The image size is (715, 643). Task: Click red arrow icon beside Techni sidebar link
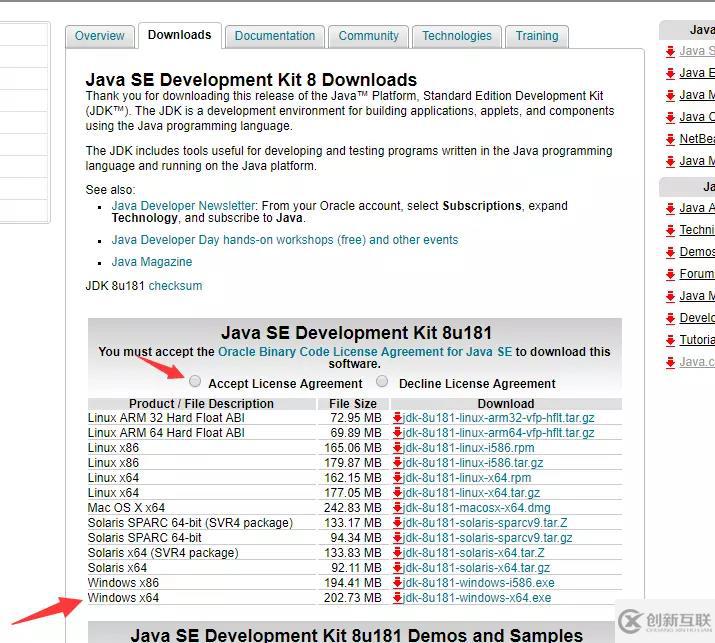click(x=670, y=230)
